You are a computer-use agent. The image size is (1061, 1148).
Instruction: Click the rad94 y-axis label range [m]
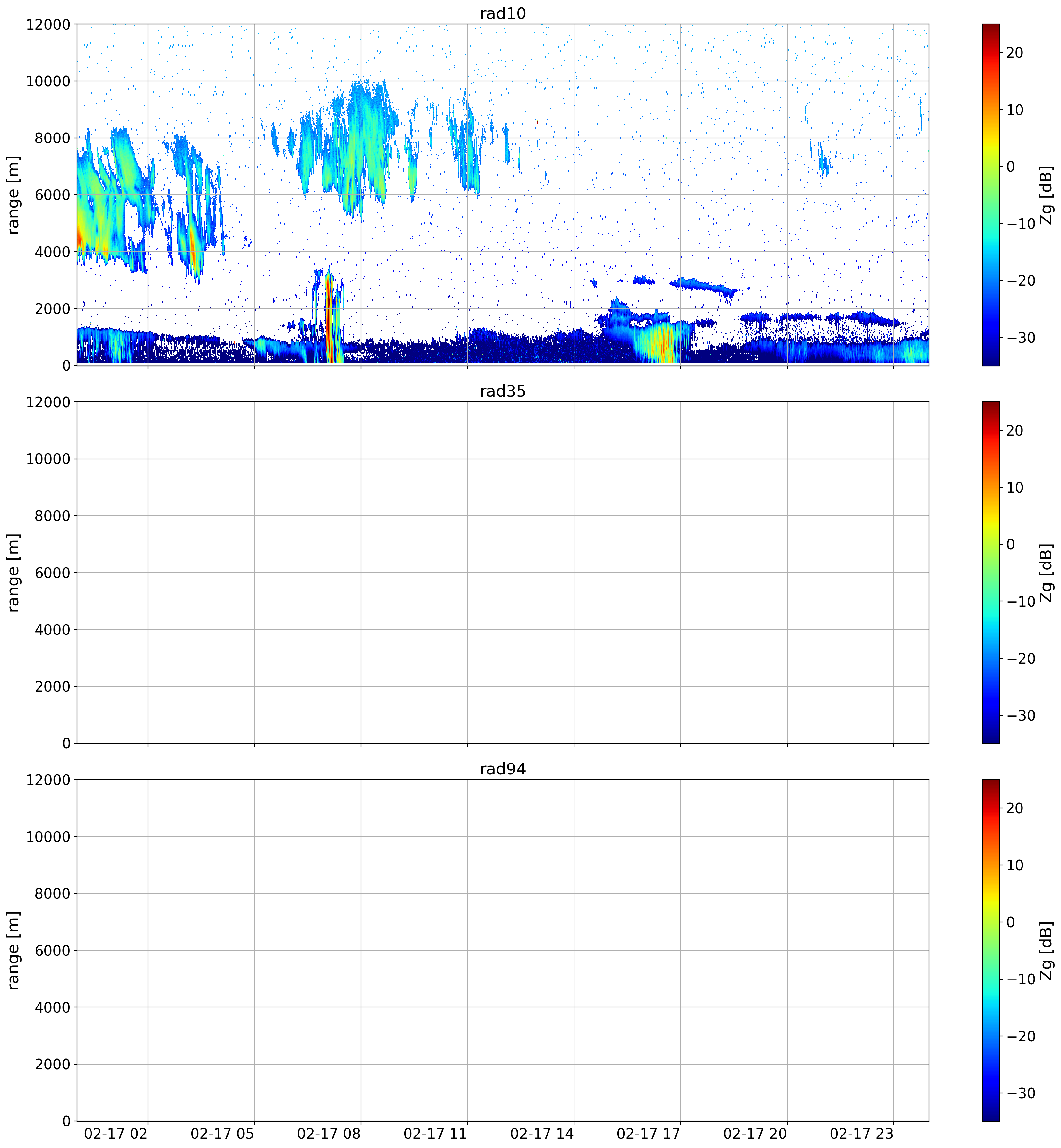13,950
